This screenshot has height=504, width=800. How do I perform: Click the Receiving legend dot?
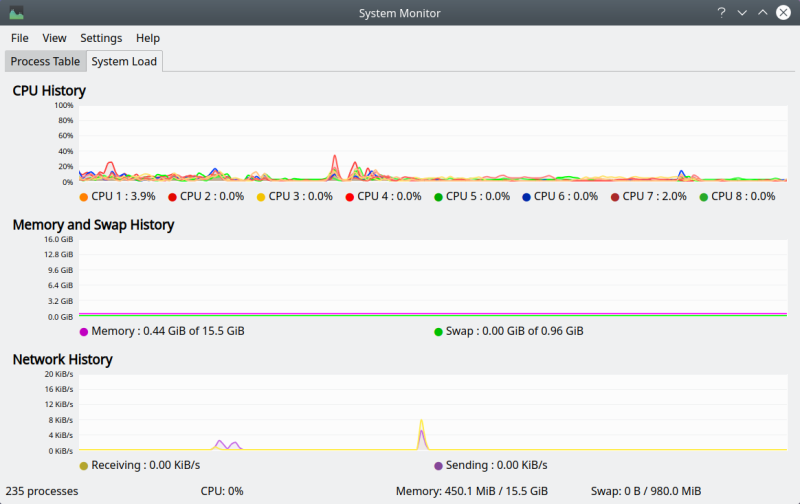[84, 466]
